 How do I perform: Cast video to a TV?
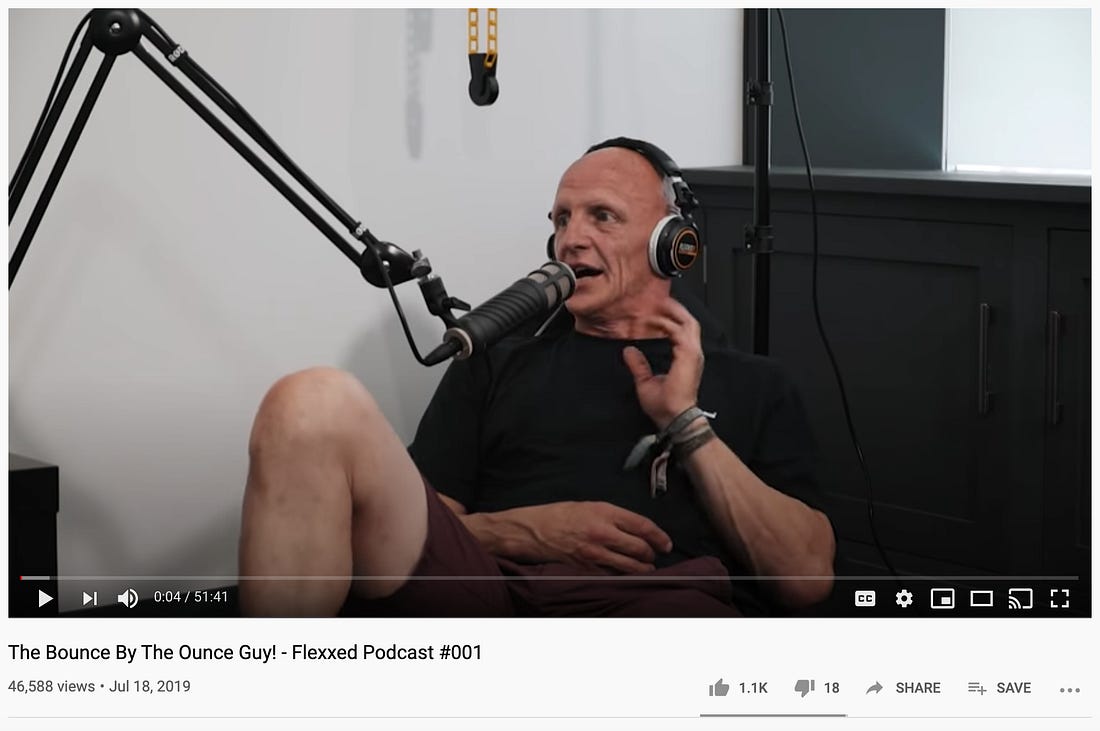pos(1020,598)
